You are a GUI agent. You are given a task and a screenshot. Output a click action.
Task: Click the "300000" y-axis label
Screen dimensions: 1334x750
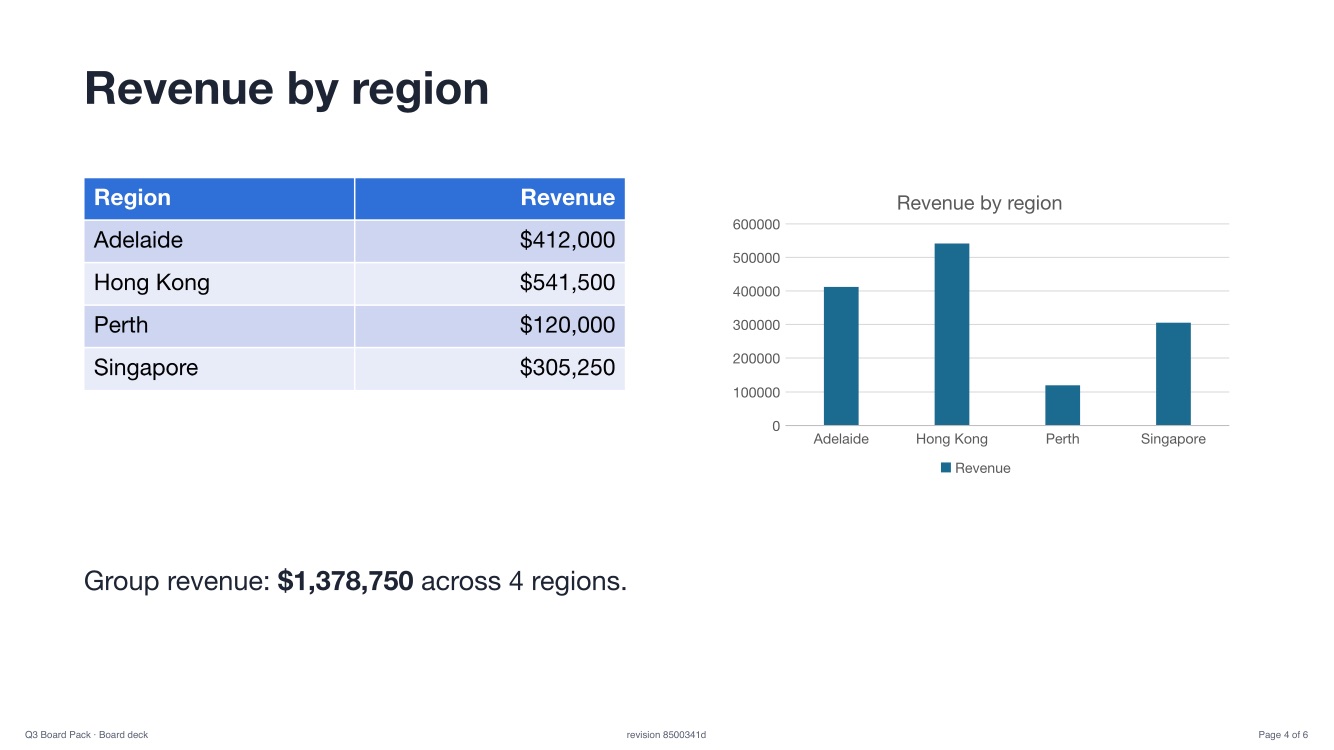click(756, 325)
